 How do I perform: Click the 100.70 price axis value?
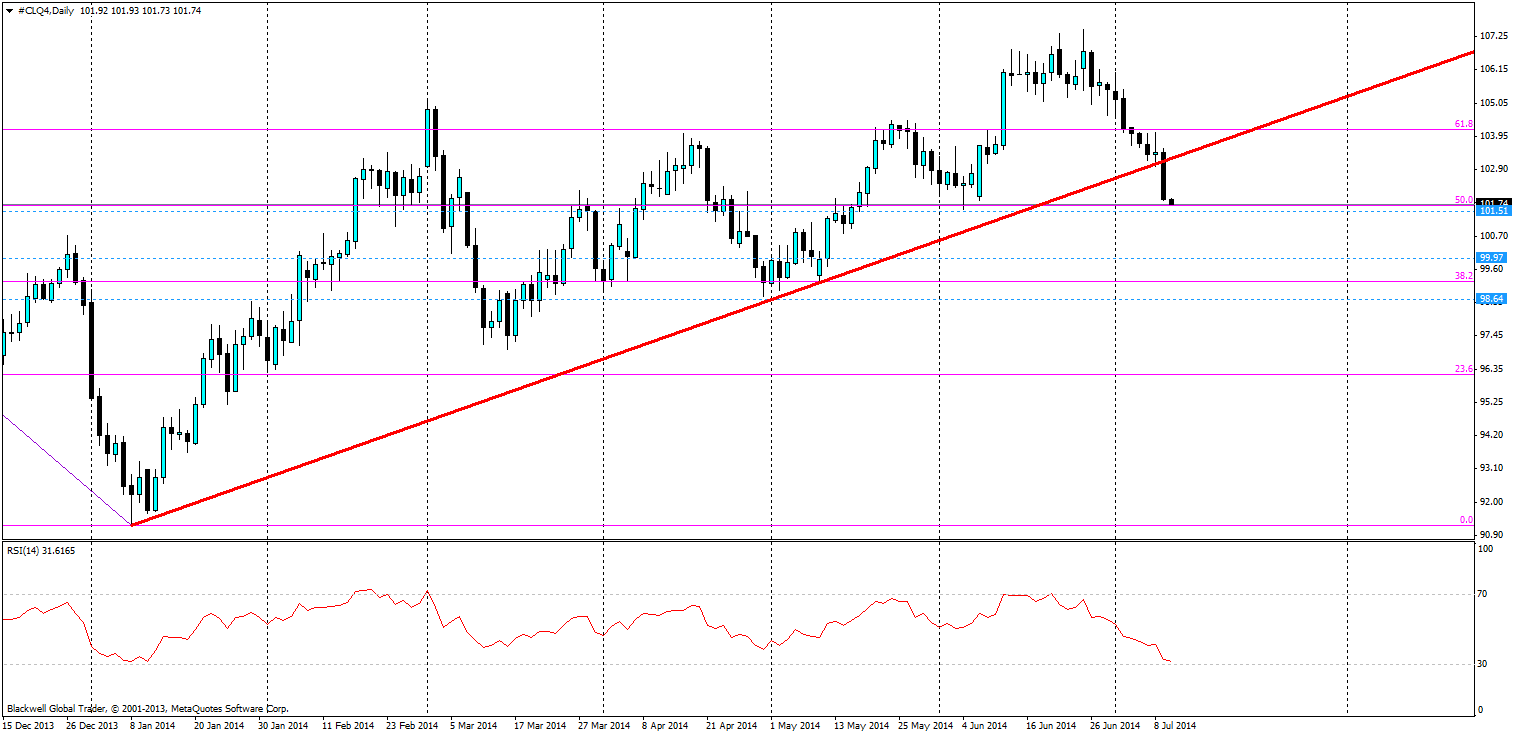(x=1493, y=235)
